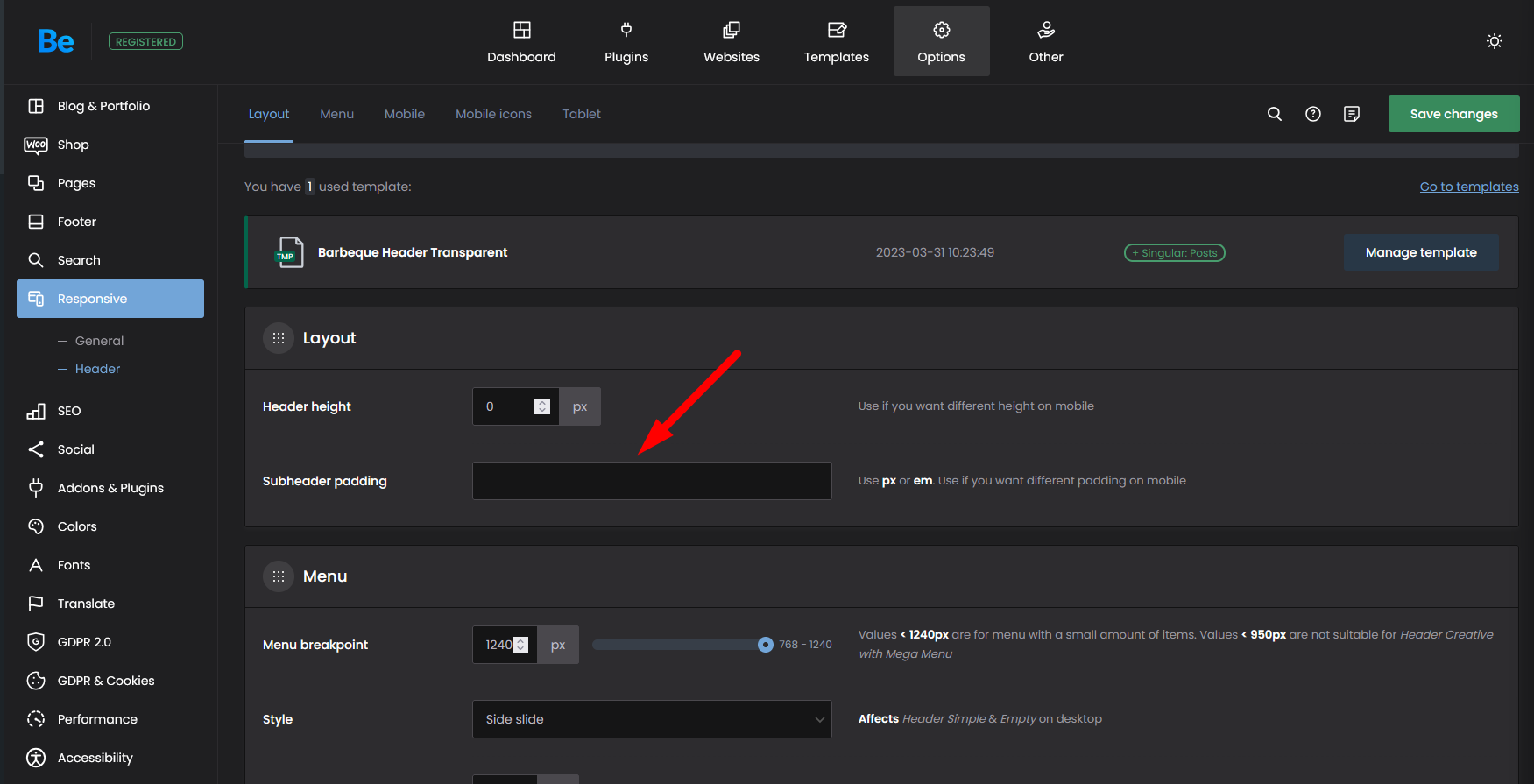
Task: Open Colors settings in sidebar
Action: click(110, 526)
